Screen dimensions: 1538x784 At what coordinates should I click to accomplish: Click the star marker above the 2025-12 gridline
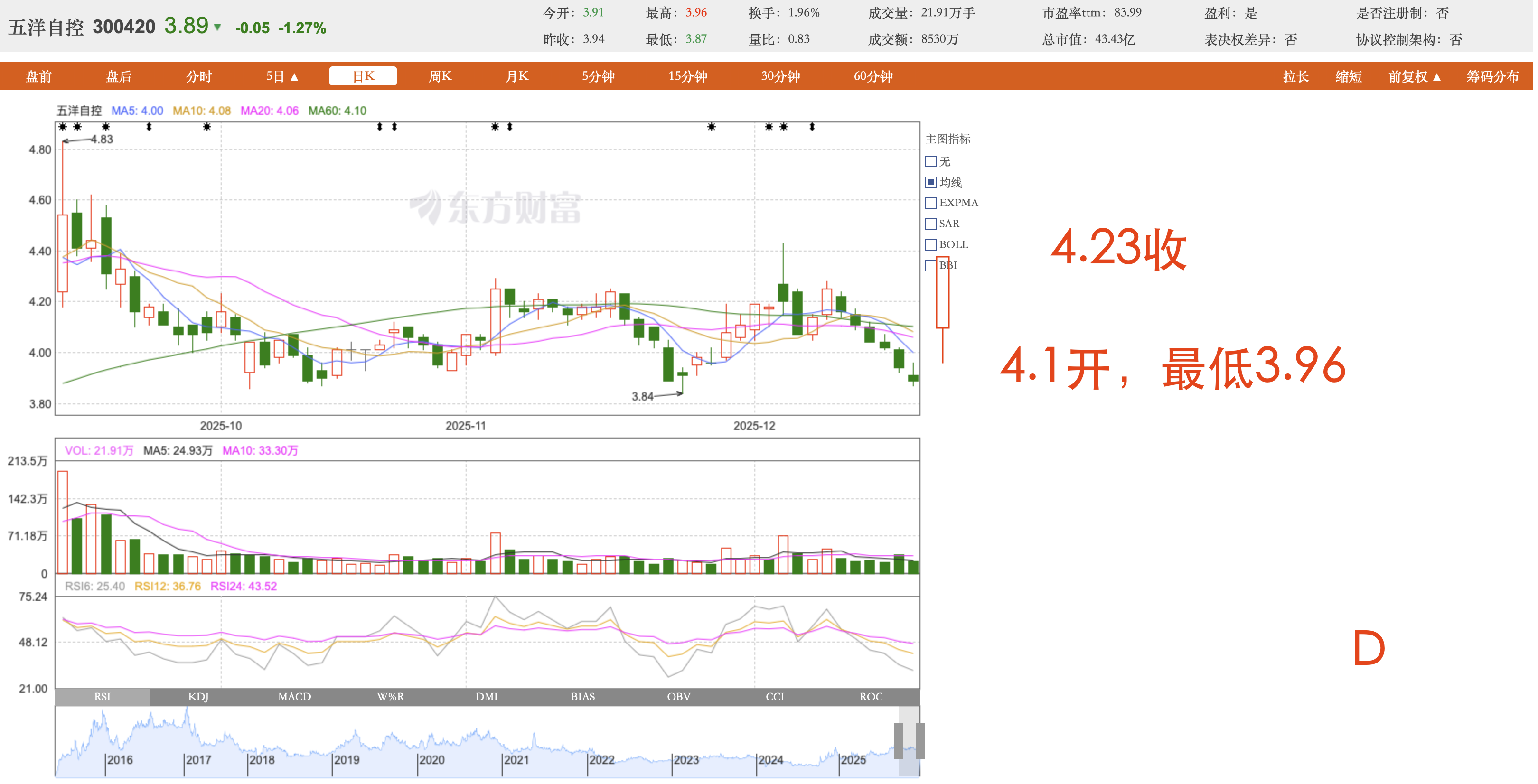click(x=769, y=127)
